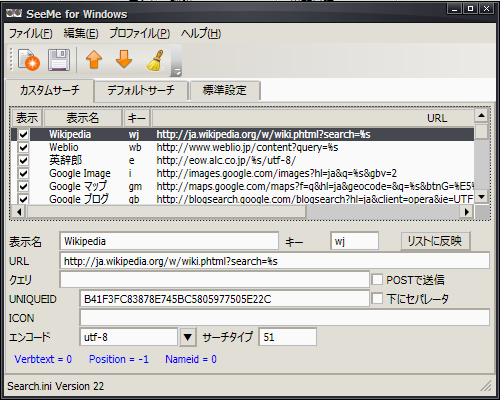Image resolution: width=500 pixels, height=400 pixels.
Task: Toggle the 英辞郎 row checkbox
Action: pyautogui.click(x=23, y=160)
